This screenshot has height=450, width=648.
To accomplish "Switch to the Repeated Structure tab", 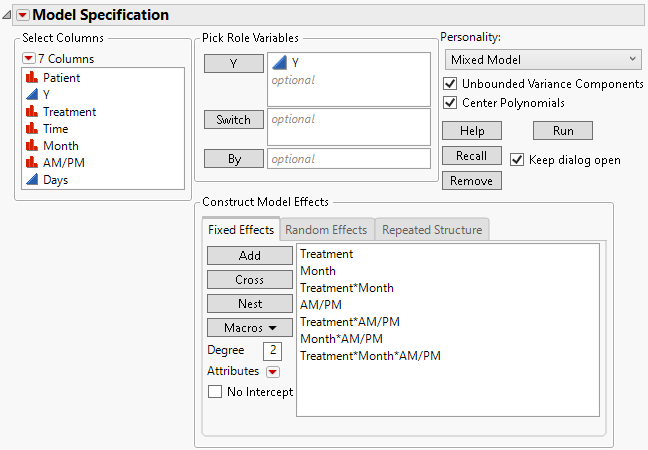I will (432, 230).
